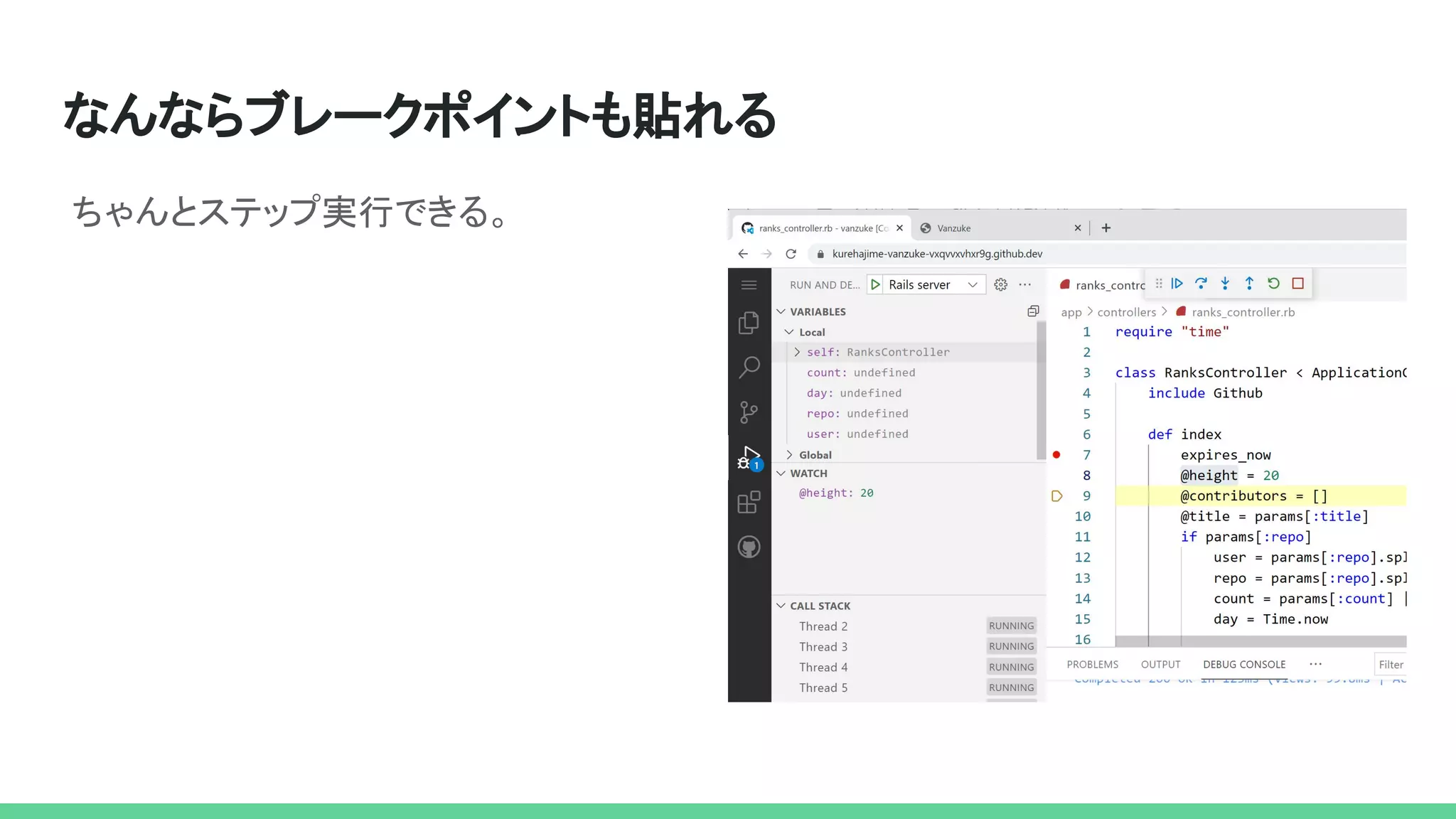
Task: Open the Run and Debug more actions menu
Action: pos(1024,284)
